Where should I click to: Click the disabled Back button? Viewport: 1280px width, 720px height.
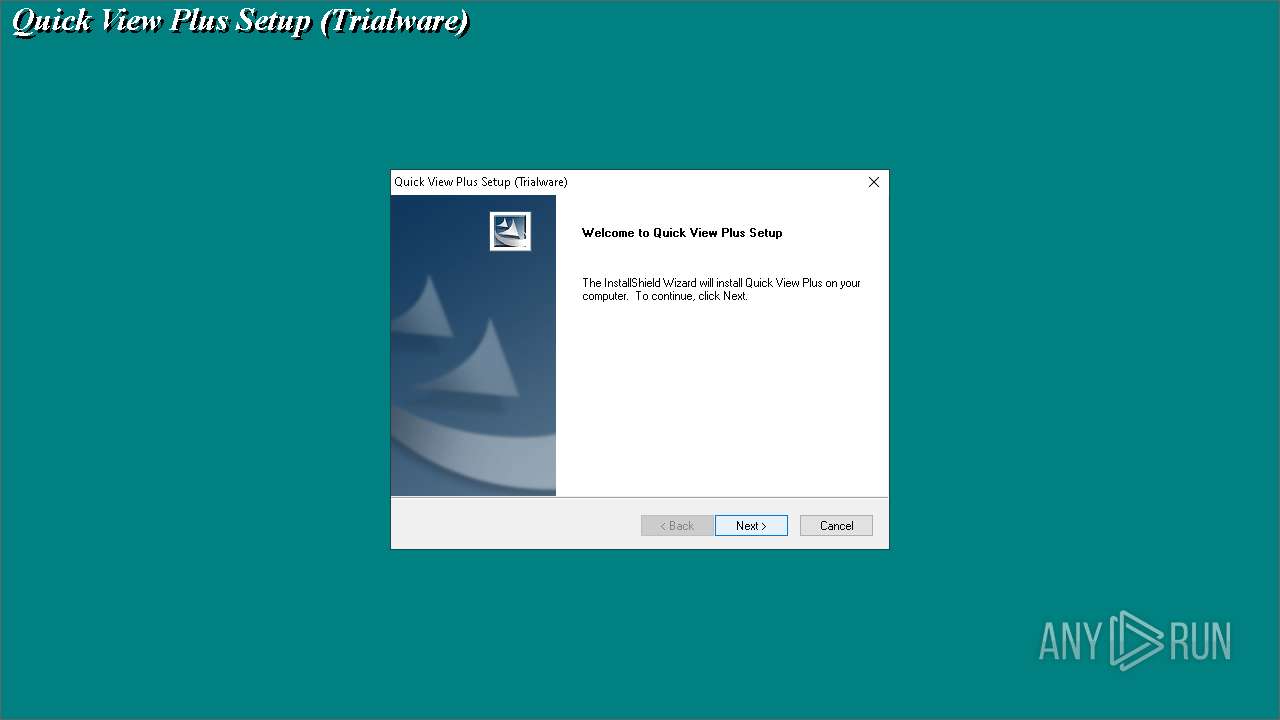(677, 526)
